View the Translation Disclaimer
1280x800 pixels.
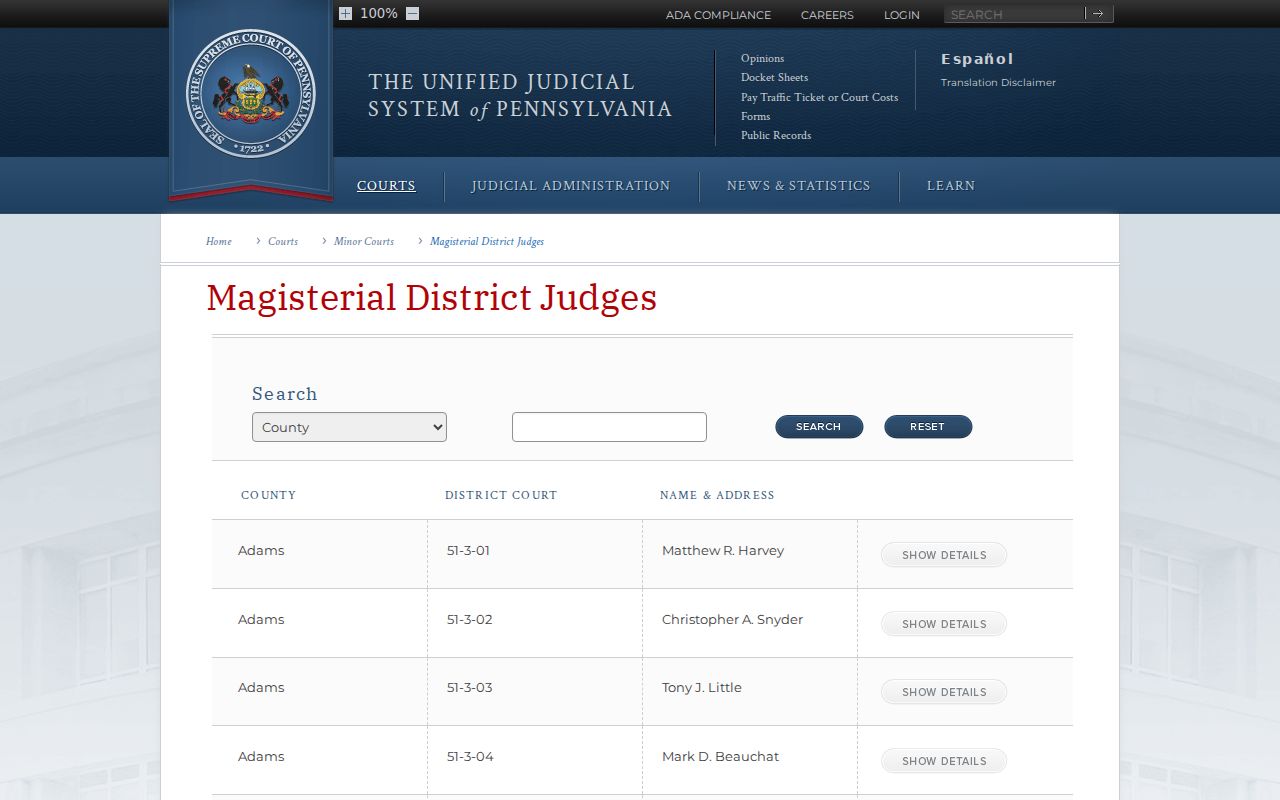[x=998, y=82]
